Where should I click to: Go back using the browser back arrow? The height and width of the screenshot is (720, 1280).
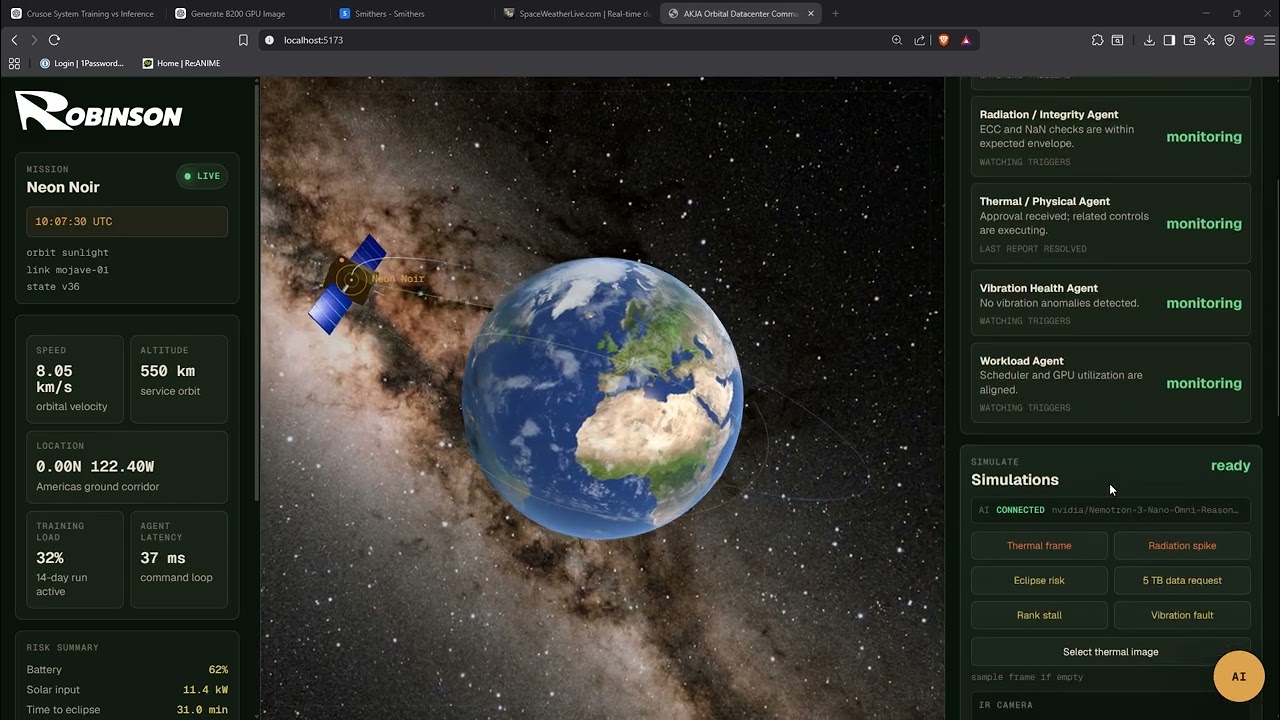click(14, 40)
